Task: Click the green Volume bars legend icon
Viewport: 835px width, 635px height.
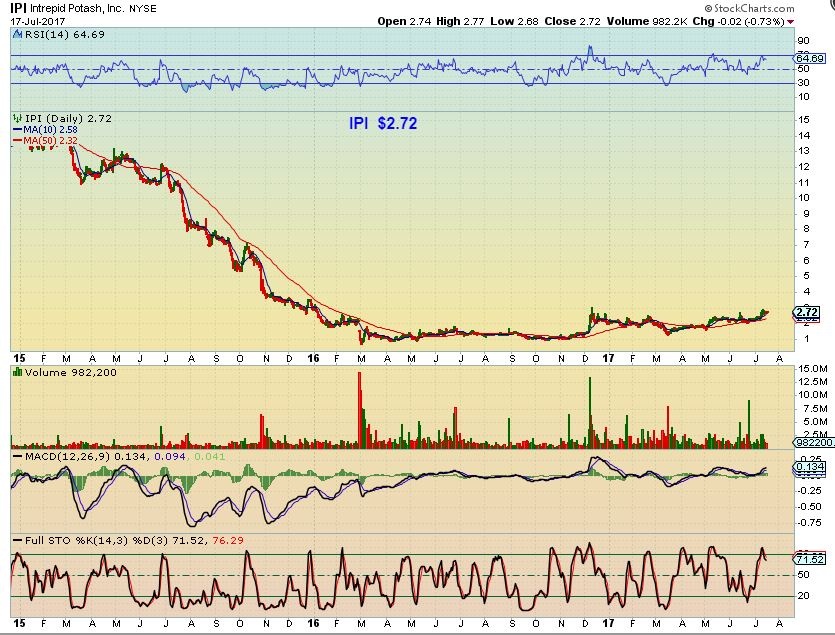Action: coord(14,372)
